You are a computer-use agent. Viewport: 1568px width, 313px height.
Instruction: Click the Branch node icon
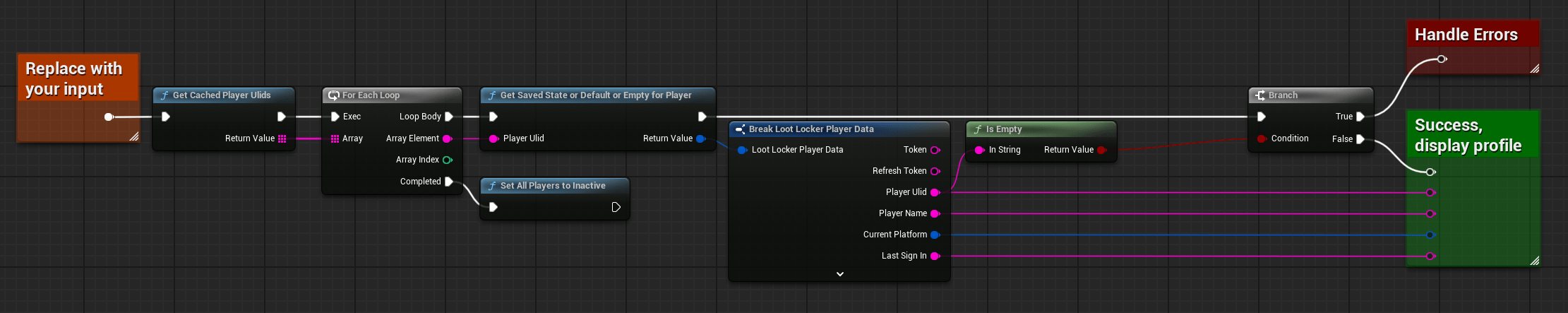pyautogui.click(x=1260, y=95)
